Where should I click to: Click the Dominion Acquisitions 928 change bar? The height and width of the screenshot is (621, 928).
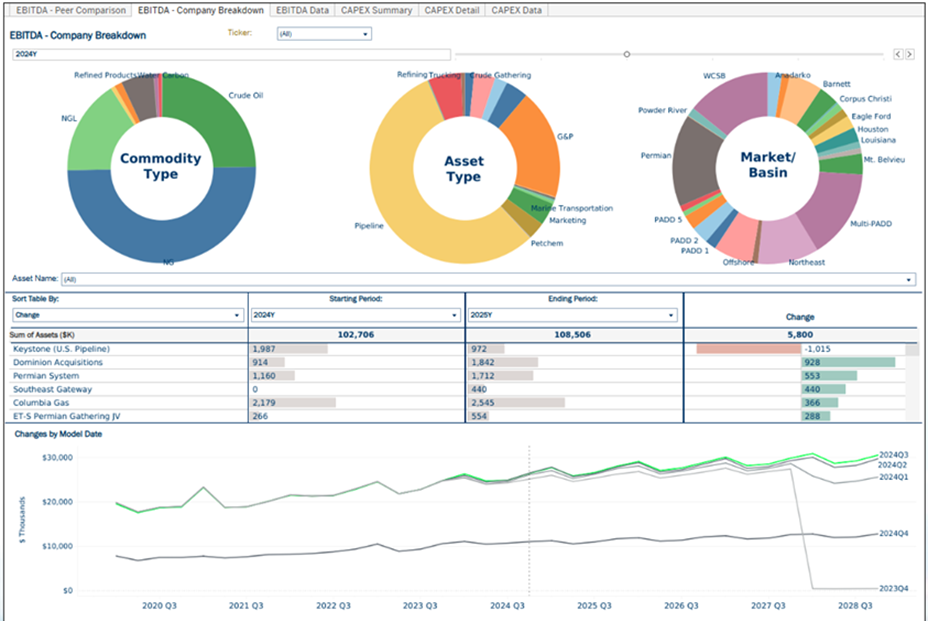tap(848, 362)
